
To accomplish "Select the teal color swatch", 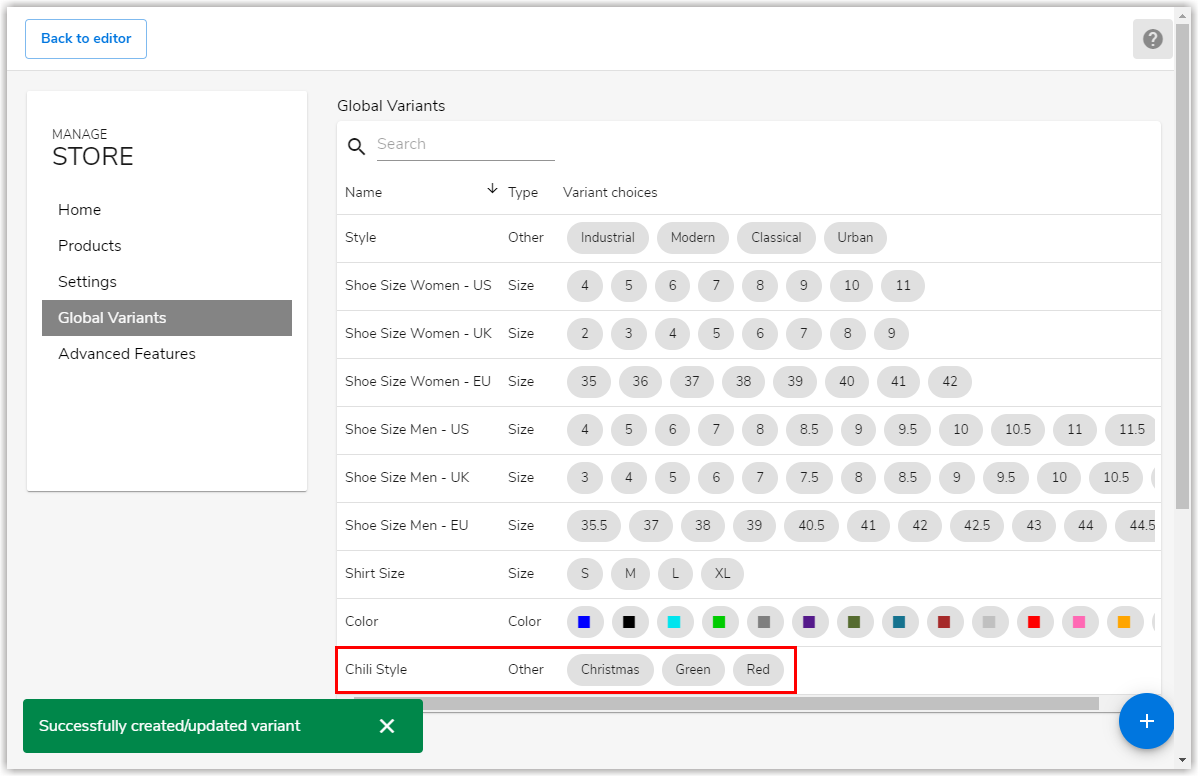I will (899, 622).
